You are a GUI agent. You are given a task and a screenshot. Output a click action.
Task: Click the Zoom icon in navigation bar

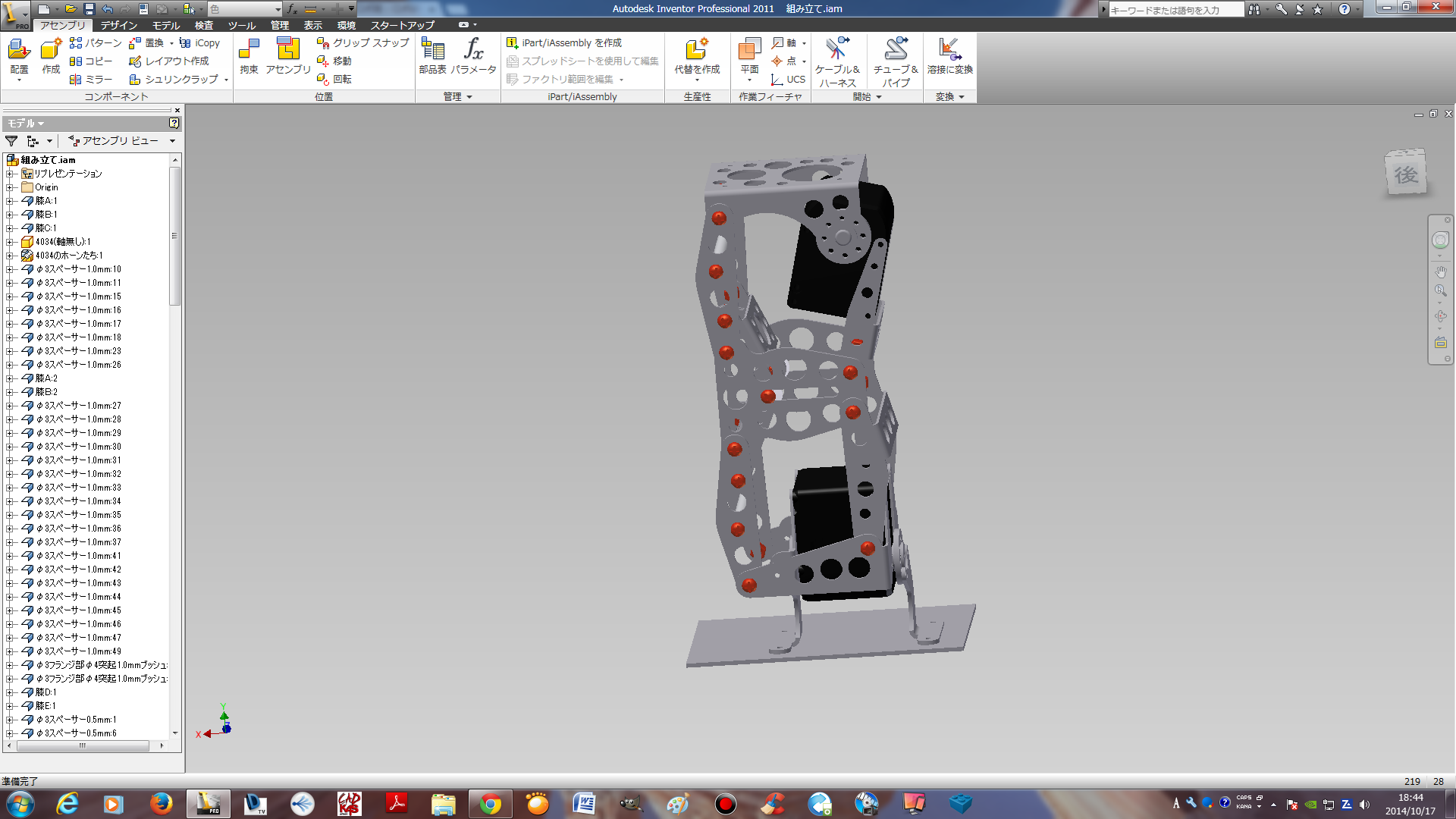tap(1440, 290)
